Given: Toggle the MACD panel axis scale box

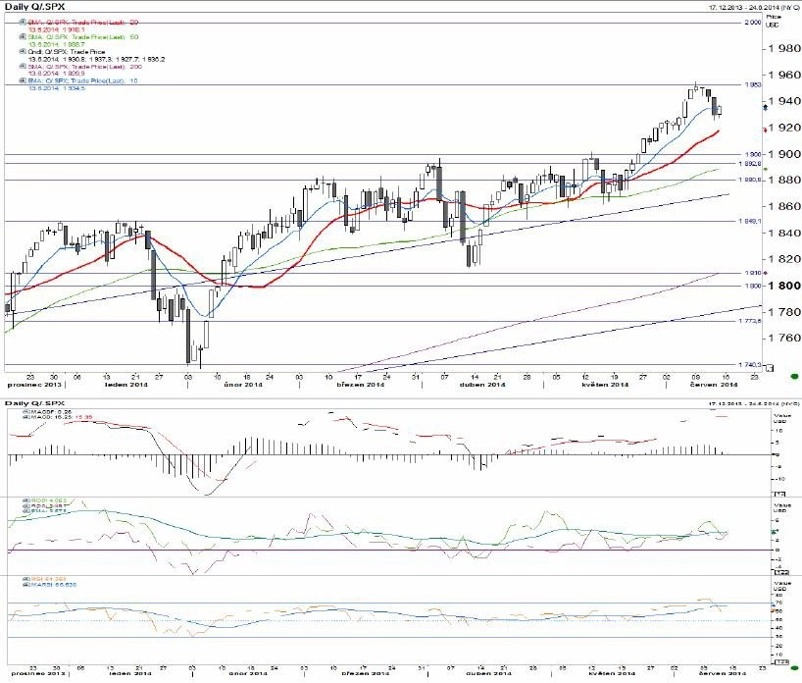Looking at the screenshot, I should pyautogui.click(x=781, y=493).
